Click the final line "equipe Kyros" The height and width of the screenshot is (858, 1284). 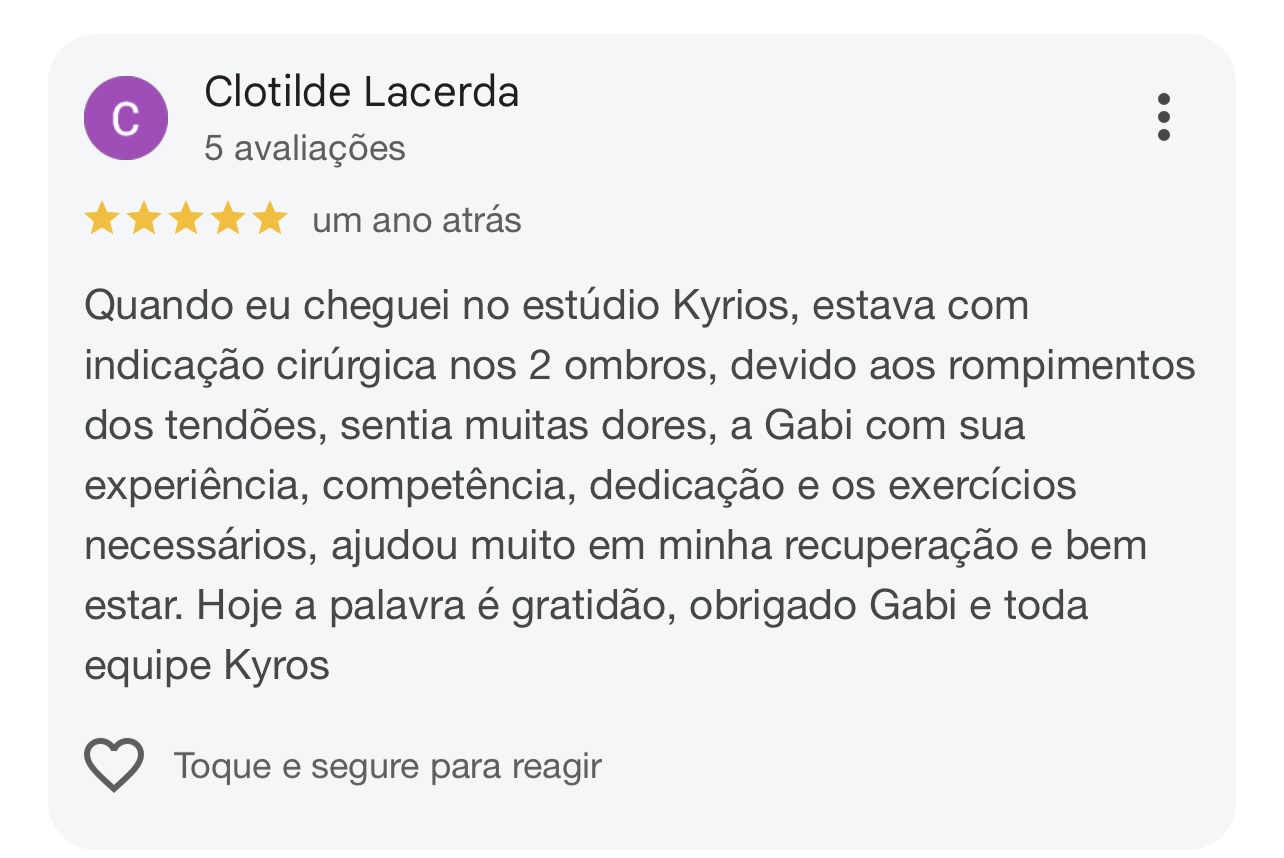click(x=207, y=666)
